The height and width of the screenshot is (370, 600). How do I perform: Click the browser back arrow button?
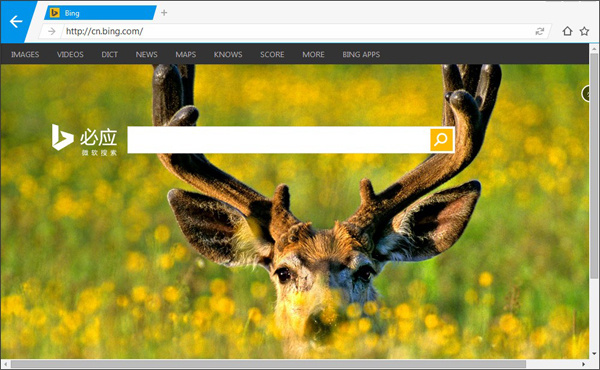pyautogui.click(x=16, y=22)
